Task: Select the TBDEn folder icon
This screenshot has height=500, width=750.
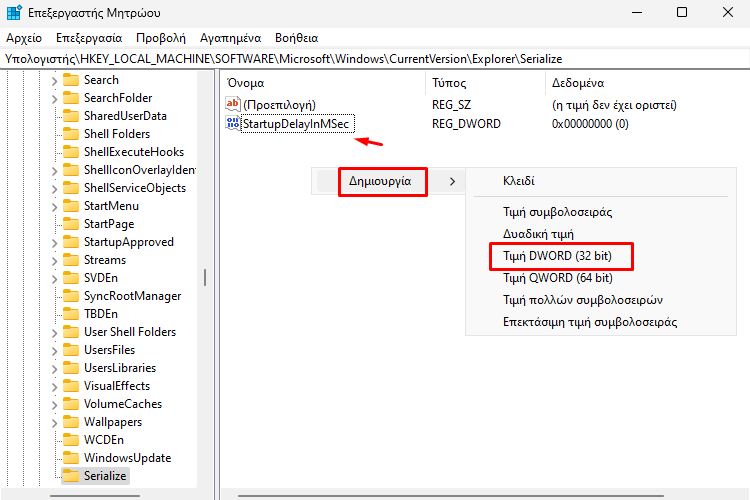Action: pyautogui.click(x=71, y=314)
